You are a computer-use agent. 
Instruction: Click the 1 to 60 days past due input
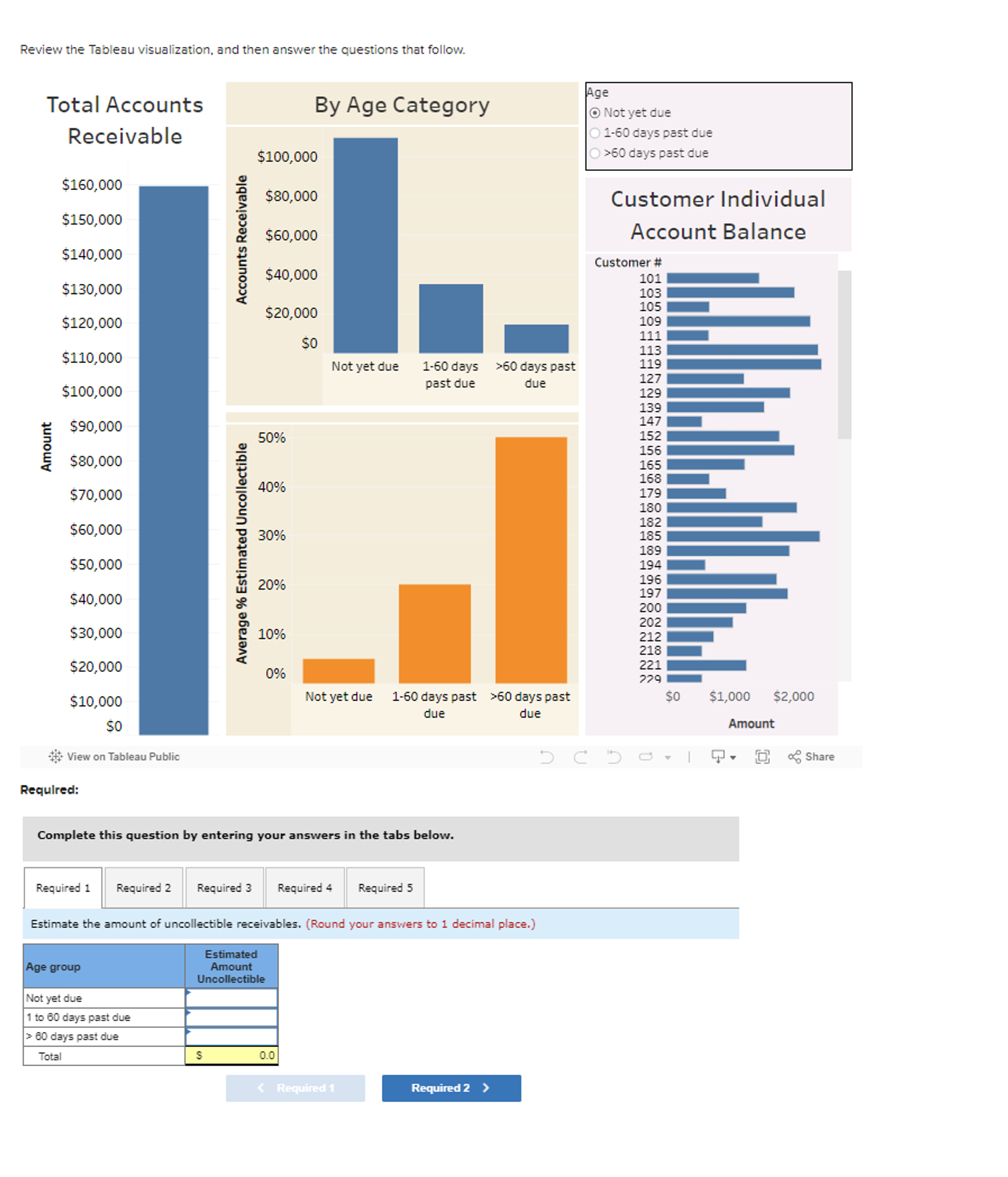tap(231, 1017)
